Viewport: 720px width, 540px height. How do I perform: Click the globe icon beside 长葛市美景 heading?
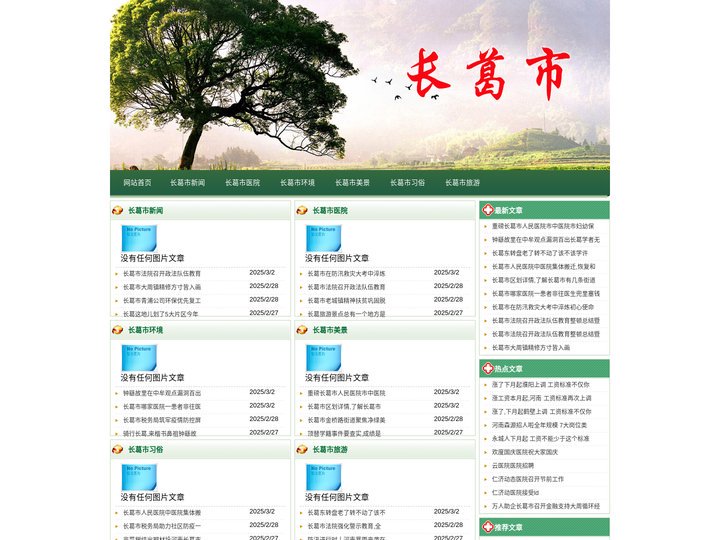click(x=302, y=330)
